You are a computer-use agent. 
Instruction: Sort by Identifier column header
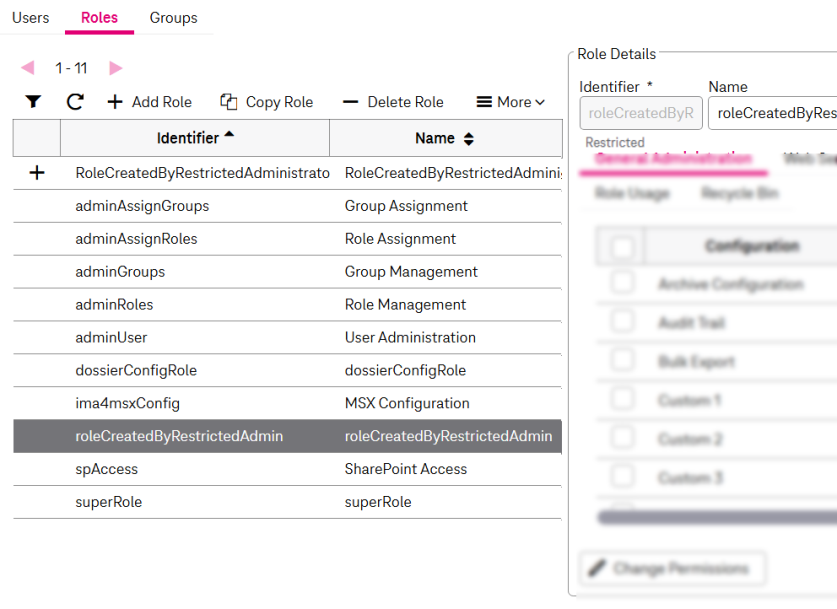195,138
